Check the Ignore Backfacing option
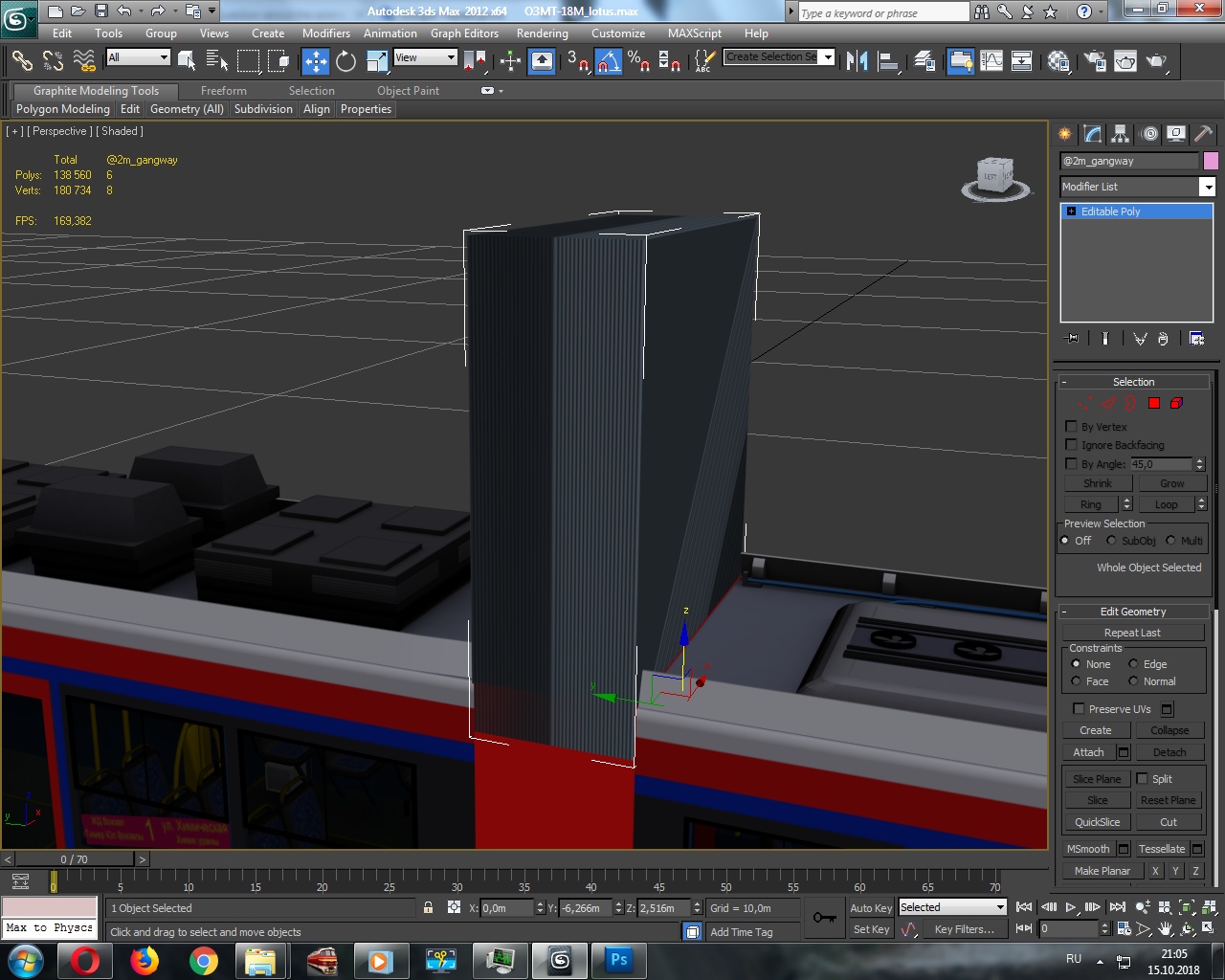1225x980 pixels. coord(1072,445)
